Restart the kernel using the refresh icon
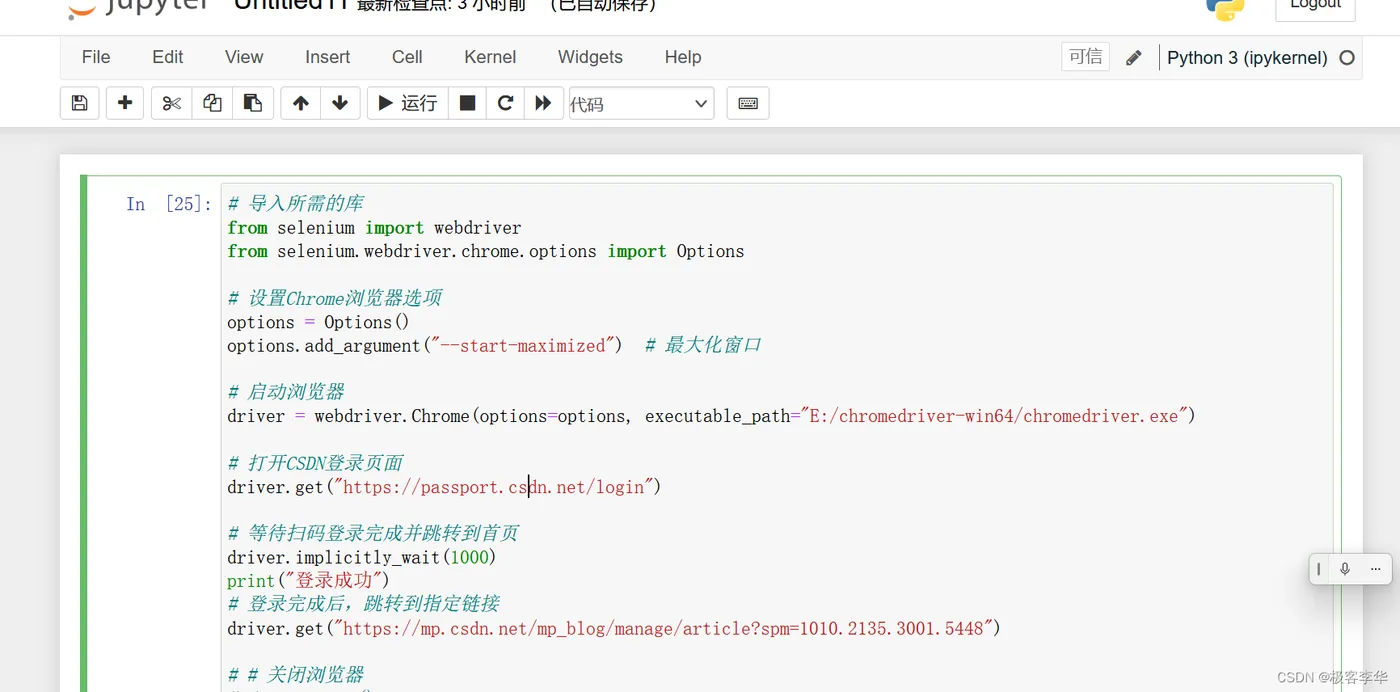Viewport: 1400px width, 692px height. tap(505, 103)
